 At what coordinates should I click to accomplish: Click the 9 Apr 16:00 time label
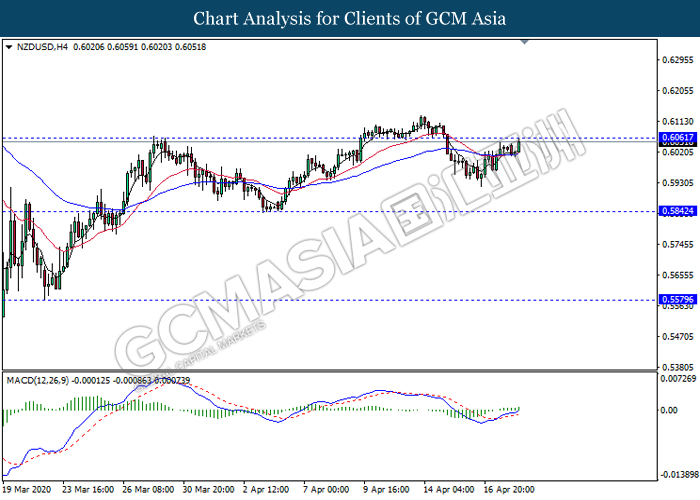pos(387,490)
